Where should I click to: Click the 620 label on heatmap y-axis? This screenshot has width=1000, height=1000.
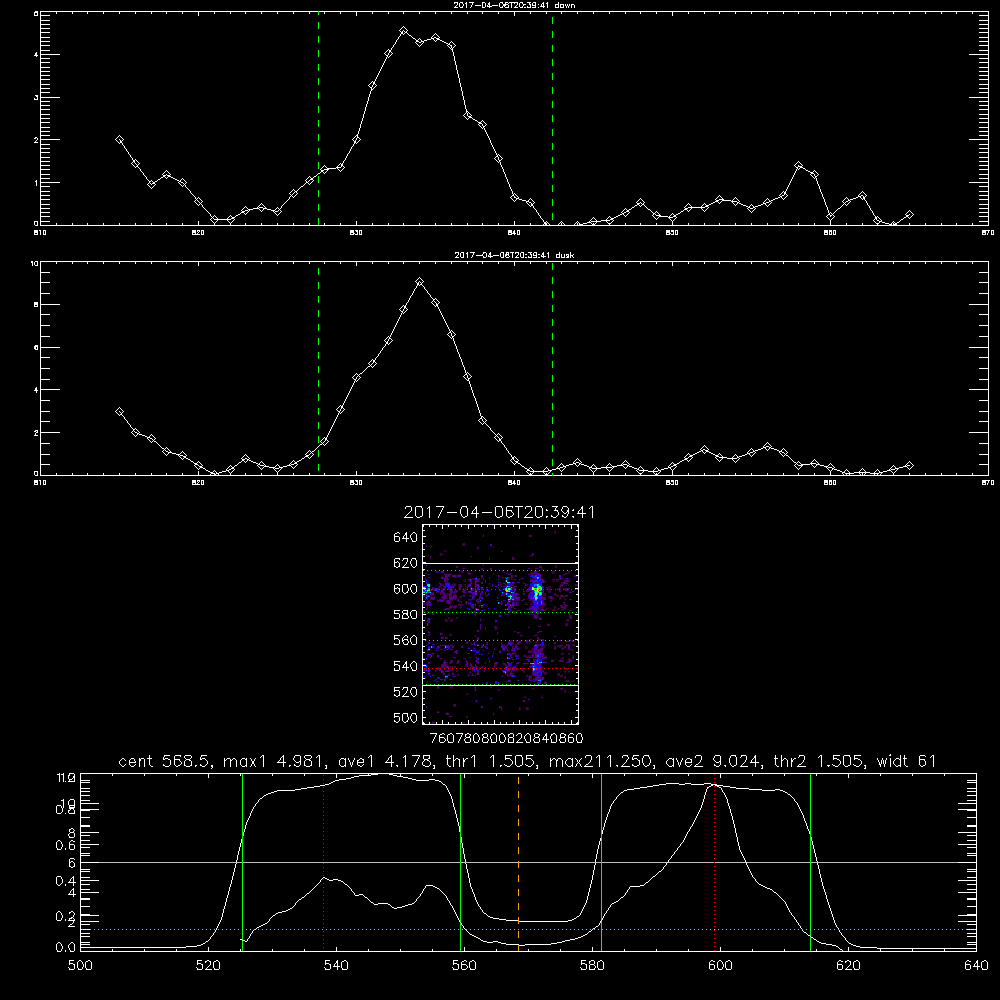406,563
